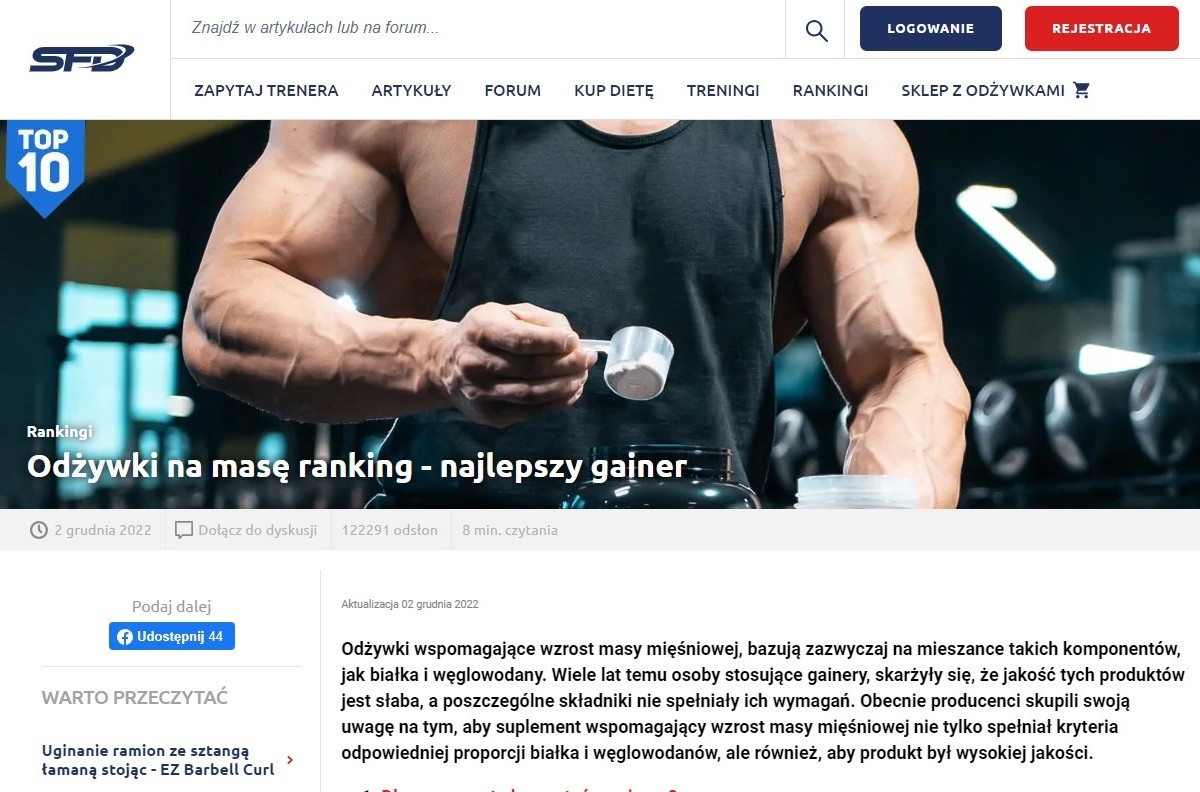Go to ARTYKUŁY section
This screenshot has width=1200, height=792.
[411, 90]
